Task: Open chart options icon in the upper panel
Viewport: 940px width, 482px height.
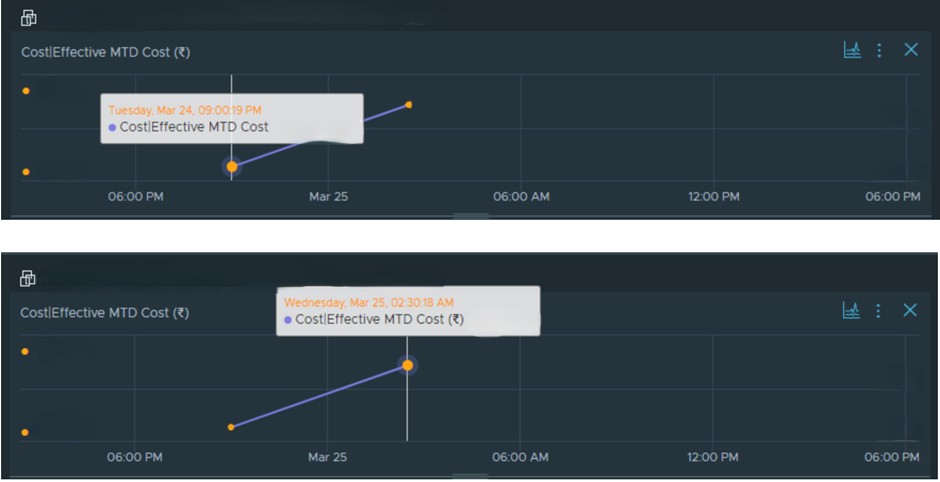Action: click(x=852, y=50)
